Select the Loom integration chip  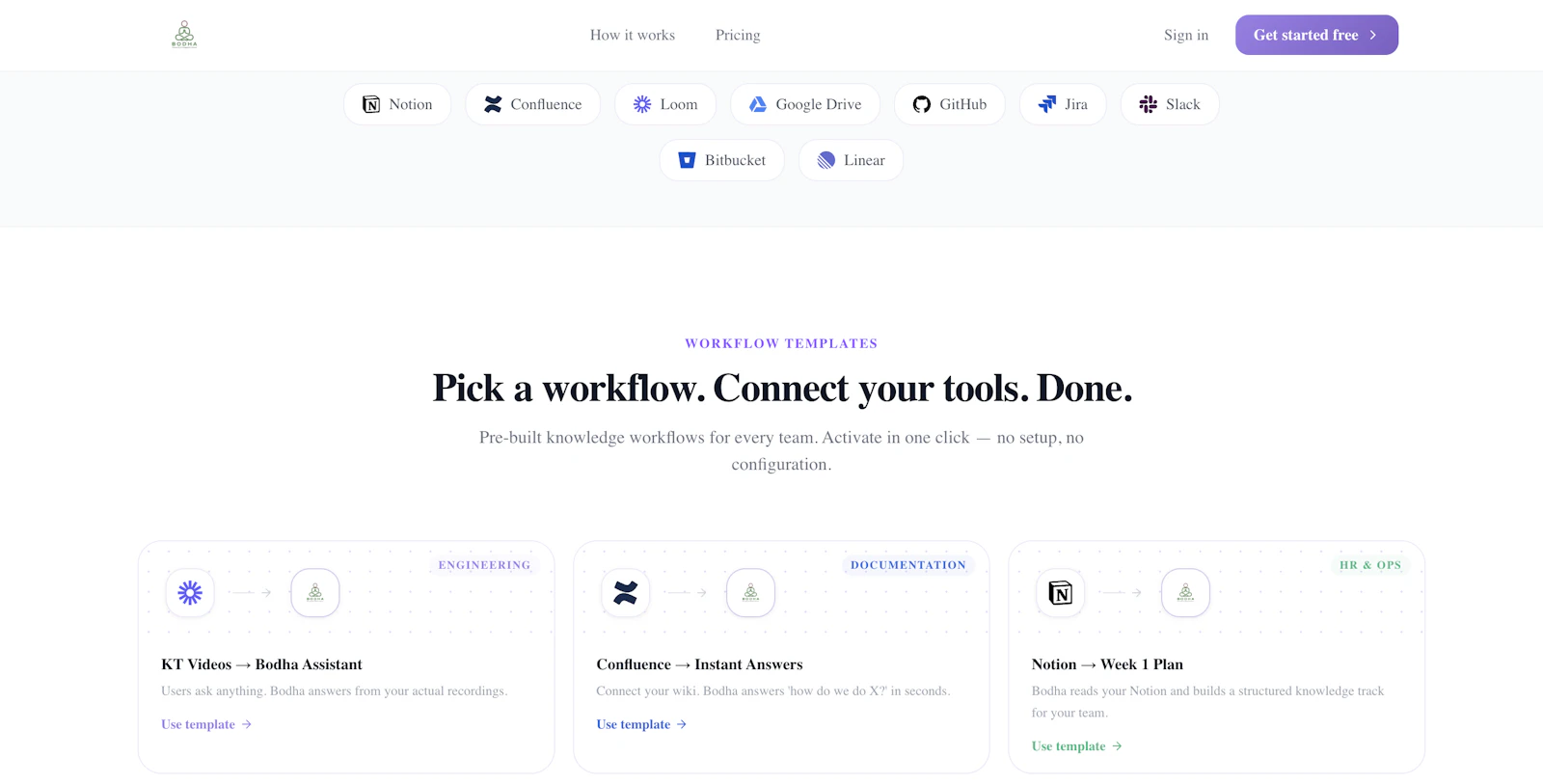coord(665,104)
